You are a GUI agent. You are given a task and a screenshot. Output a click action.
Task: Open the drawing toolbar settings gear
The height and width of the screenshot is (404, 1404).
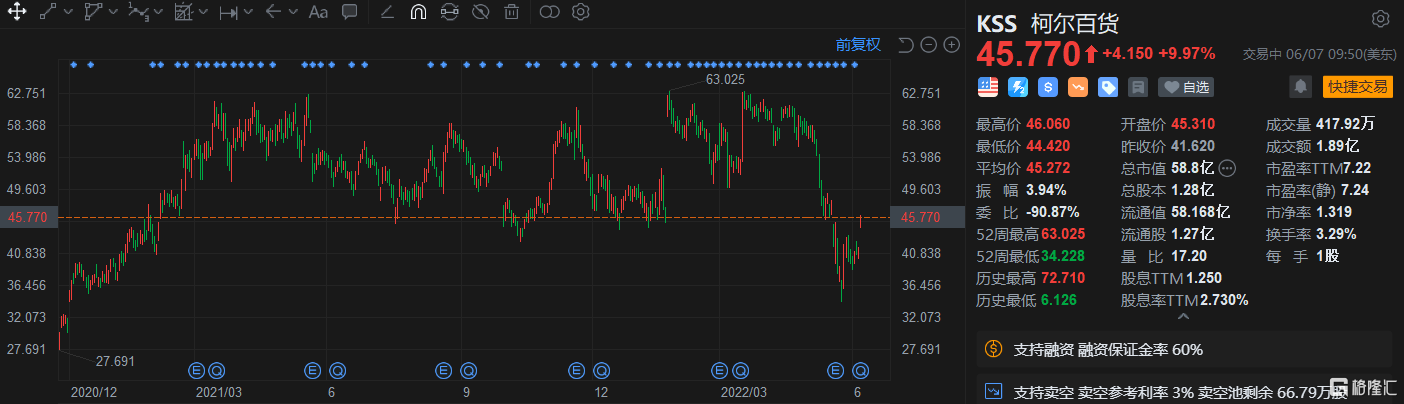[x=580, y=13]
